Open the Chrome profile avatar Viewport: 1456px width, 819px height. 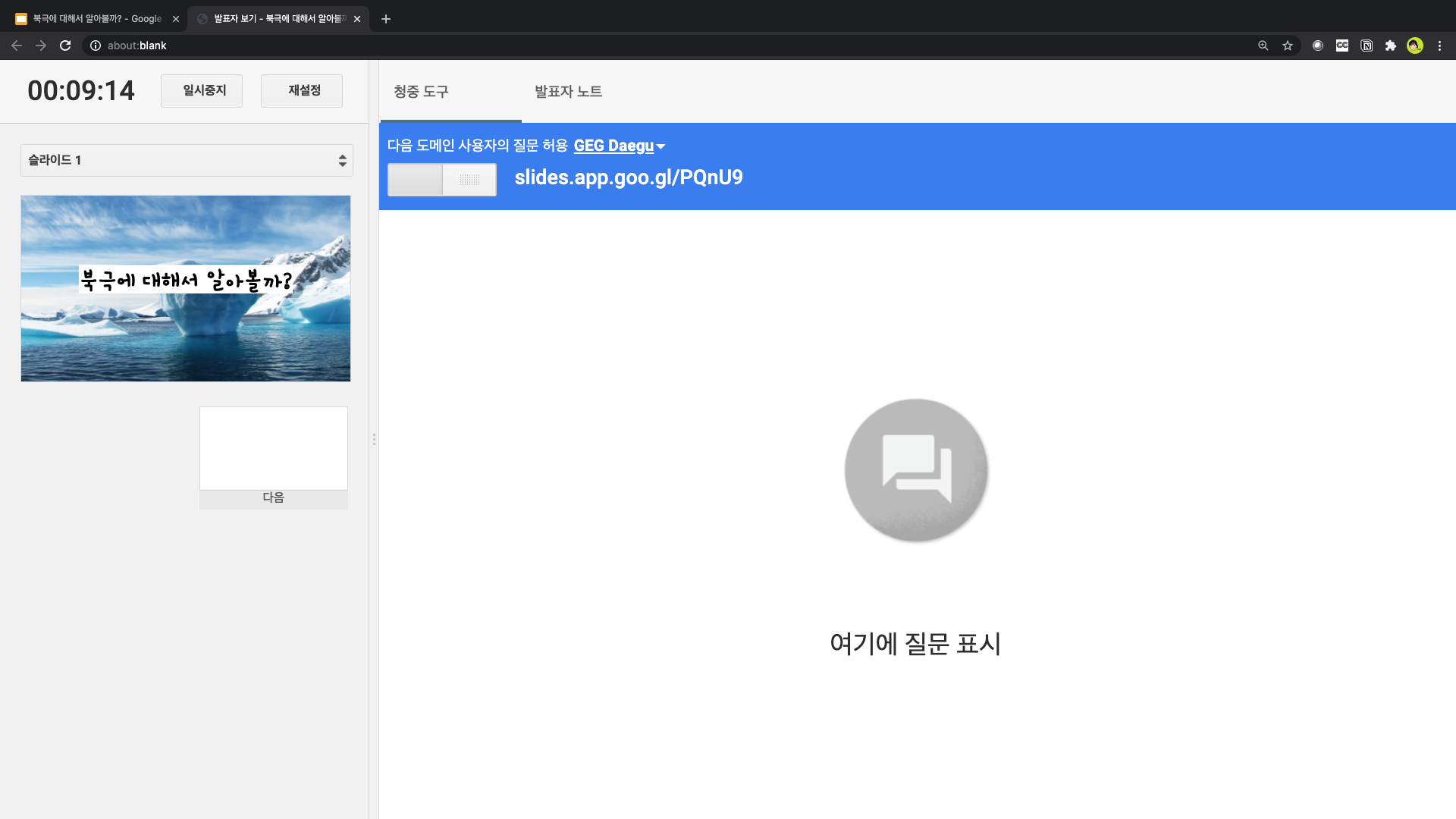pyautogui.click(x=1415, y=45)
